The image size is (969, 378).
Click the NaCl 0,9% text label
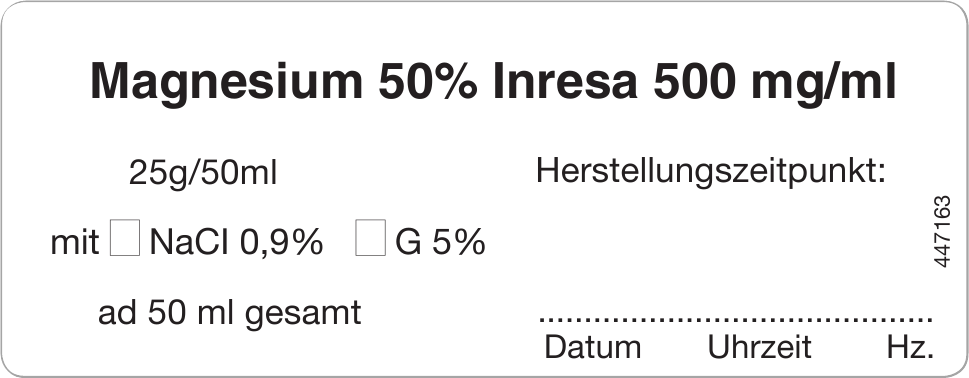tap(236, 242)
